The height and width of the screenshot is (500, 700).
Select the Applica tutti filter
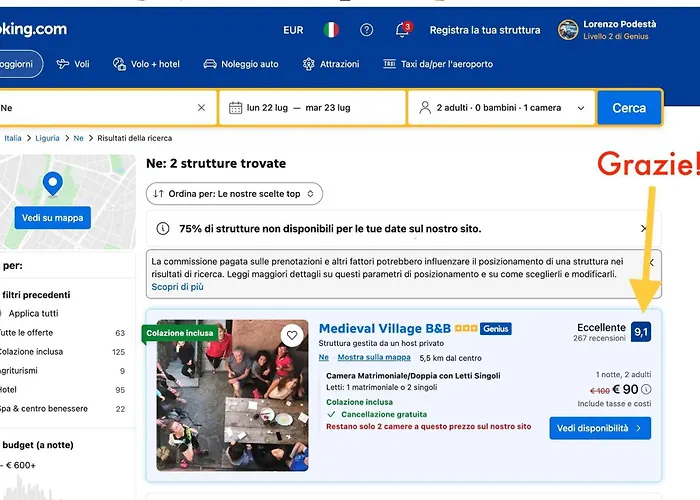point(33,313)
